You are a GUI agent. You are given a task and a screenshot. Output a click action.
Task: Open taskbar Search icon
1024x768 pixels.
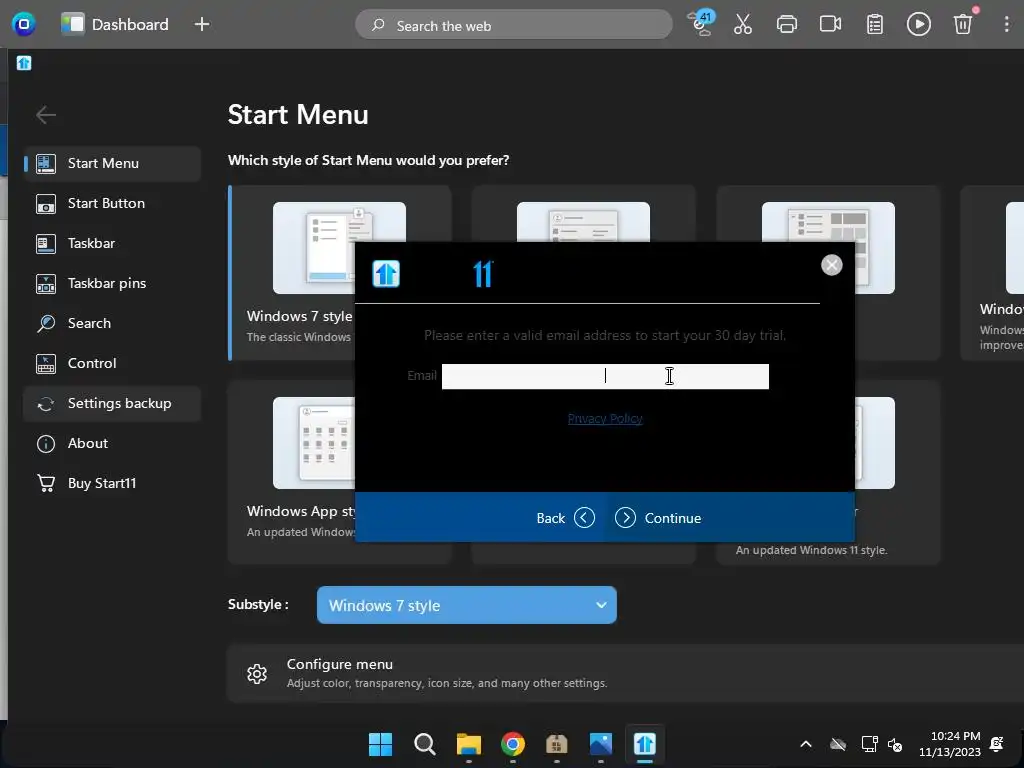(x=424, y=744)
